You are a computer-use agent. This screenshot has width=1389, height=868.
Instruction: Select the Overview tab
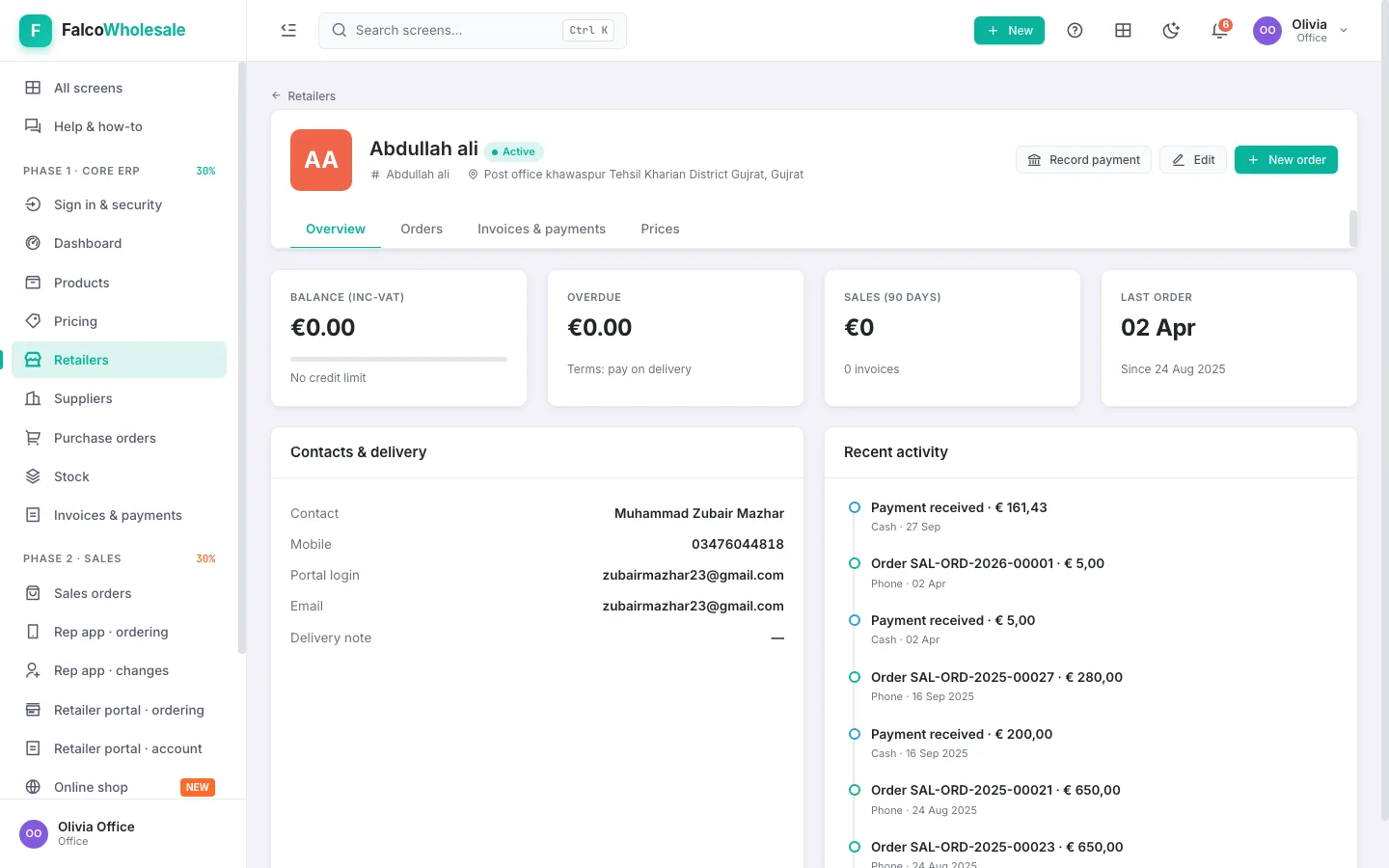tap(336, 229)
